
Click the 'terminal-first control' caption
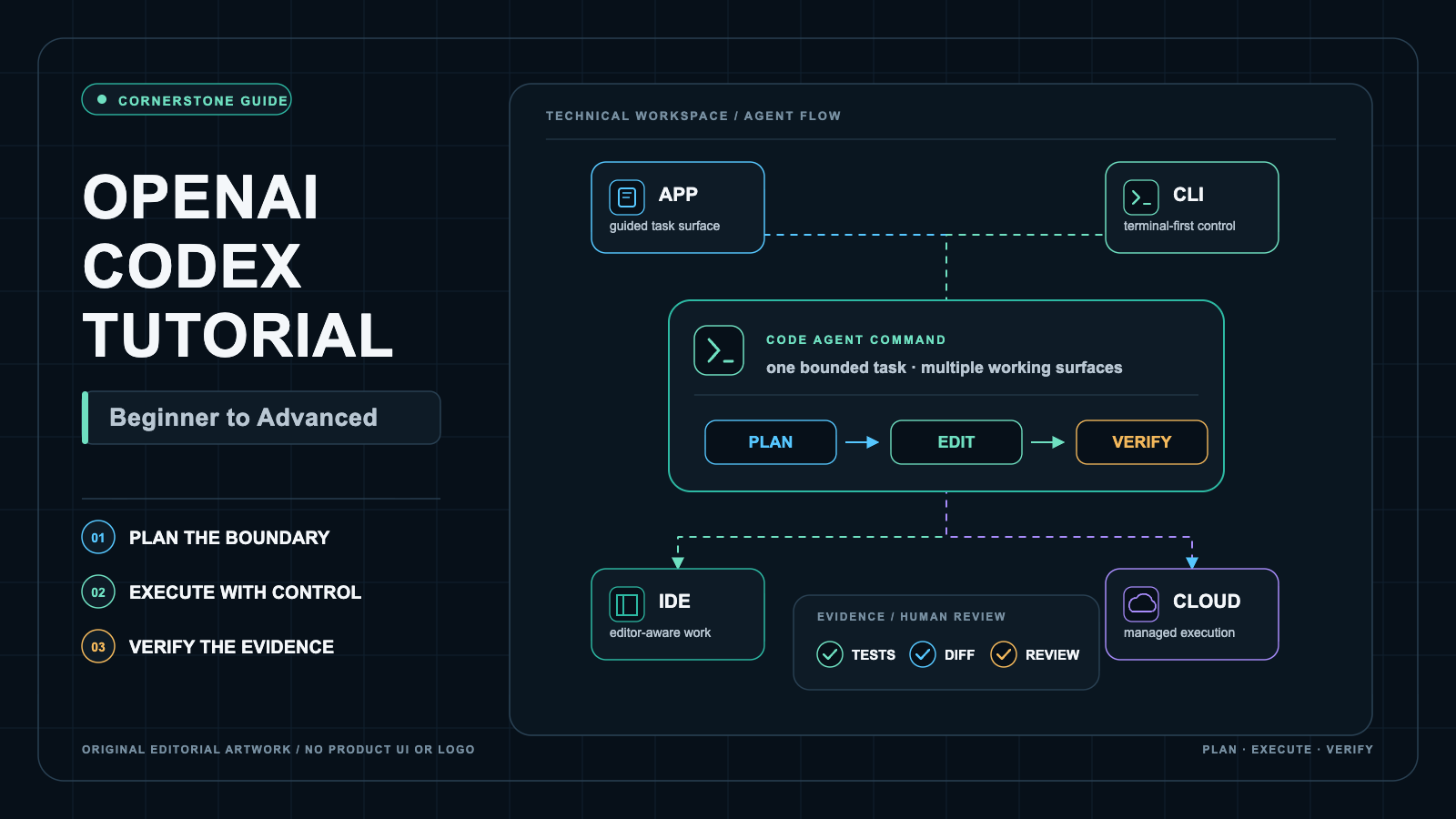(1179, 226)
